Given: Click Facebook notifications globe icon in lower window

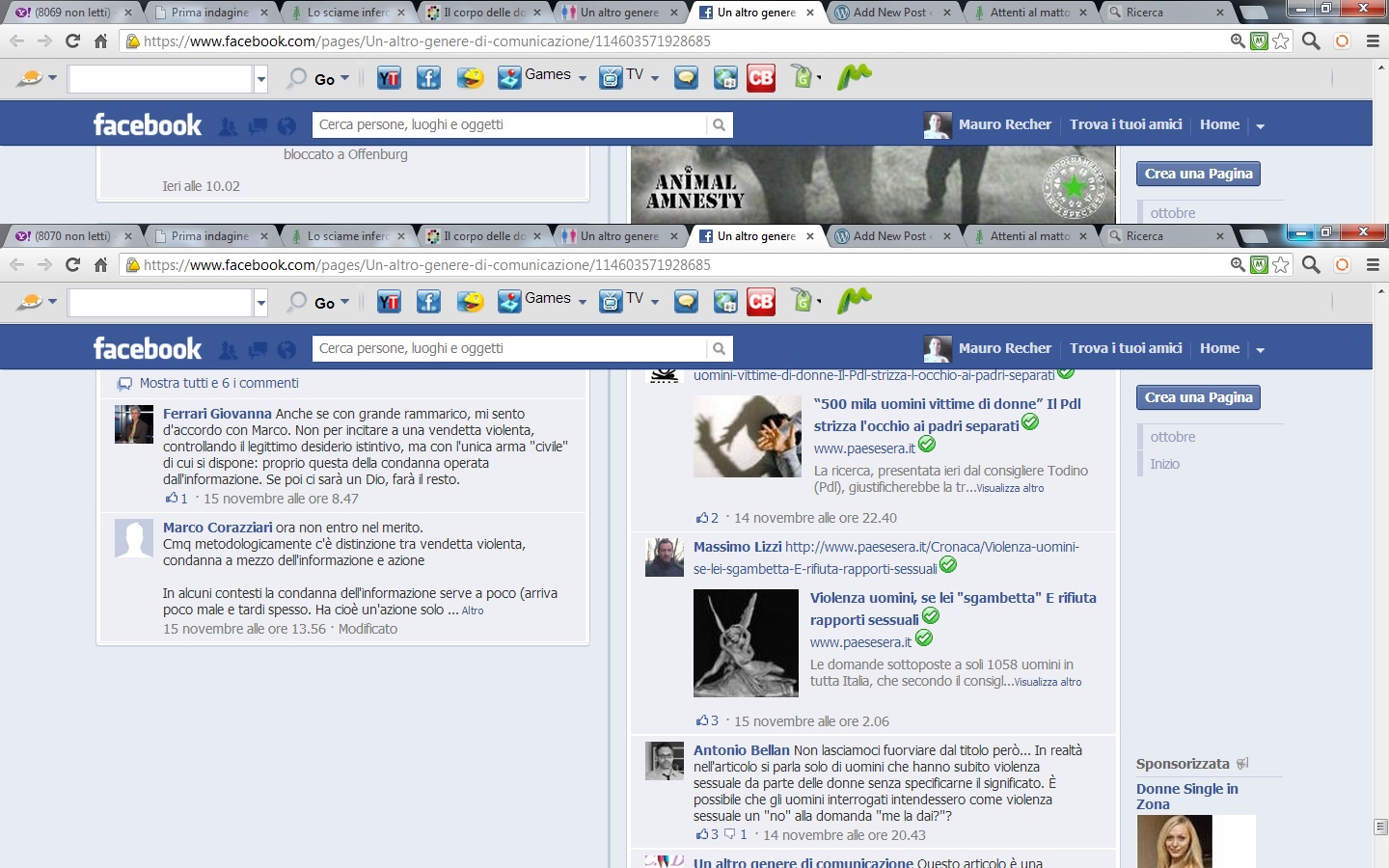Looking at the screenshot, I should coord(286,350).
